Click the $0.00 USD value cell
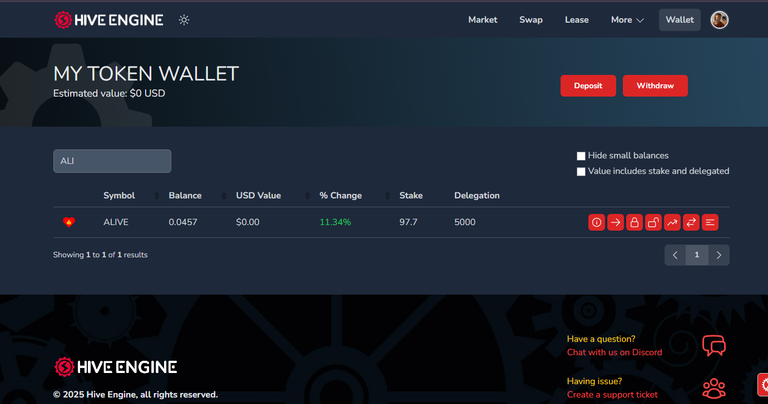The image size is (768, 404). coord(247,222)
